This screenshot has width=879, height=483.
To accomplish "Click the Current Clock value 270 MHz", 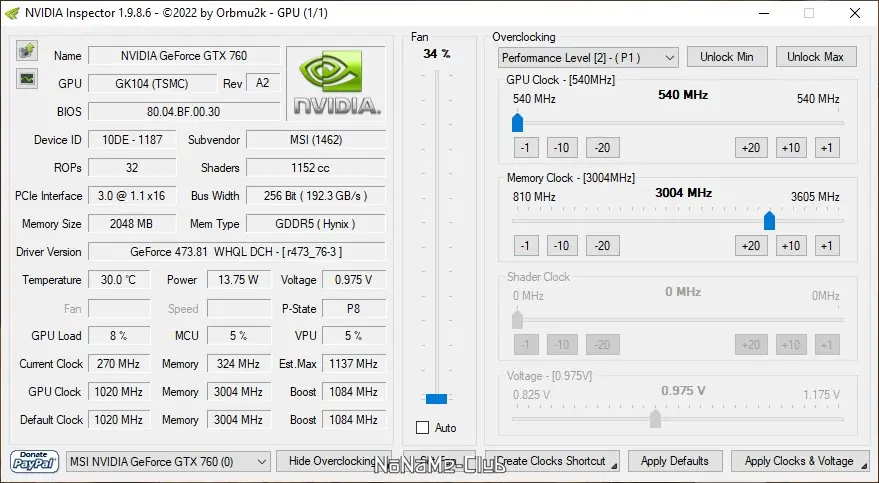I will [119, 364].
